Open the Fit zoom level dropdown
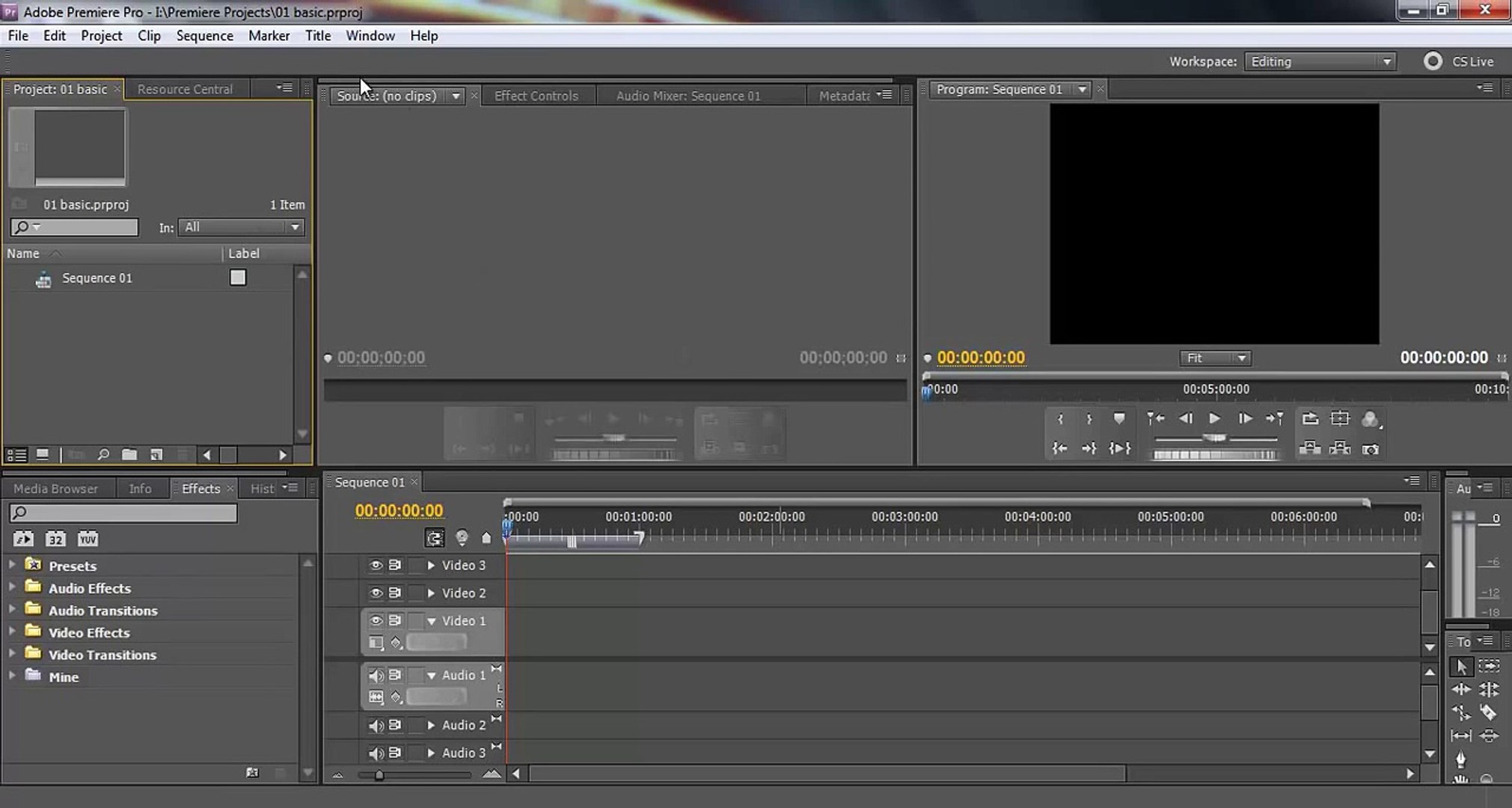The image size is (1512, 808). 1215,358
